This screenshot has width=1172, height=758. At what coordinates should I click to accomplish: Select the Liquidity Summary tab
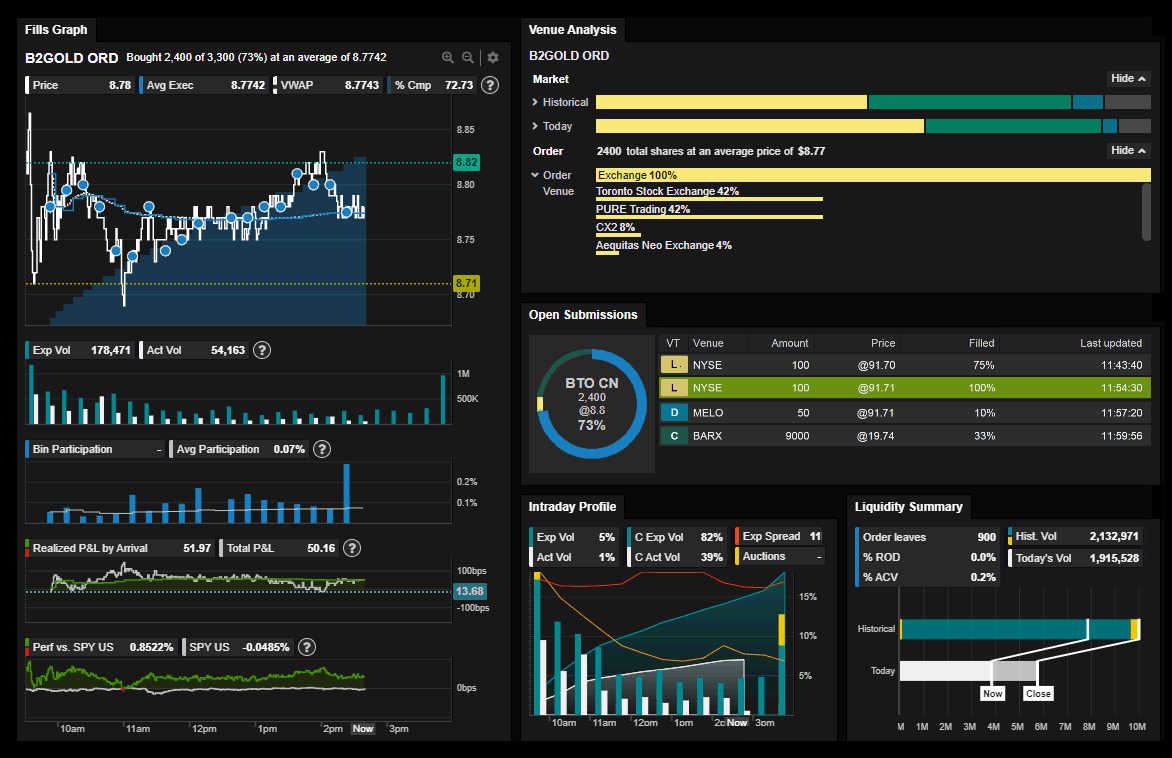tap(909, 507)
